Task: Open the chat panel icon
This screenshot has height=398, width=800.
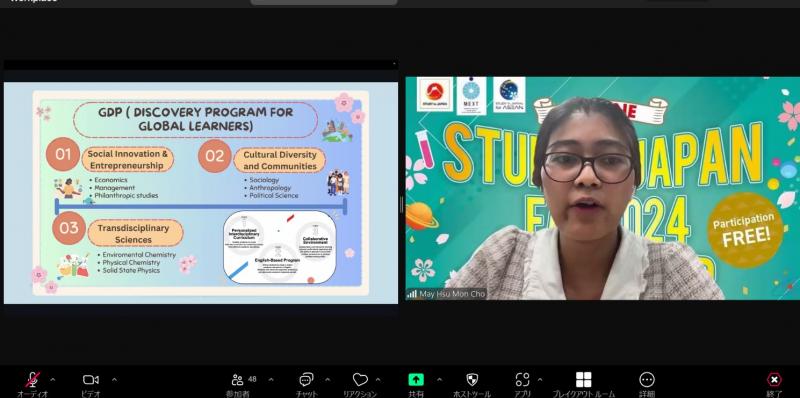Action: click(306, 380)
